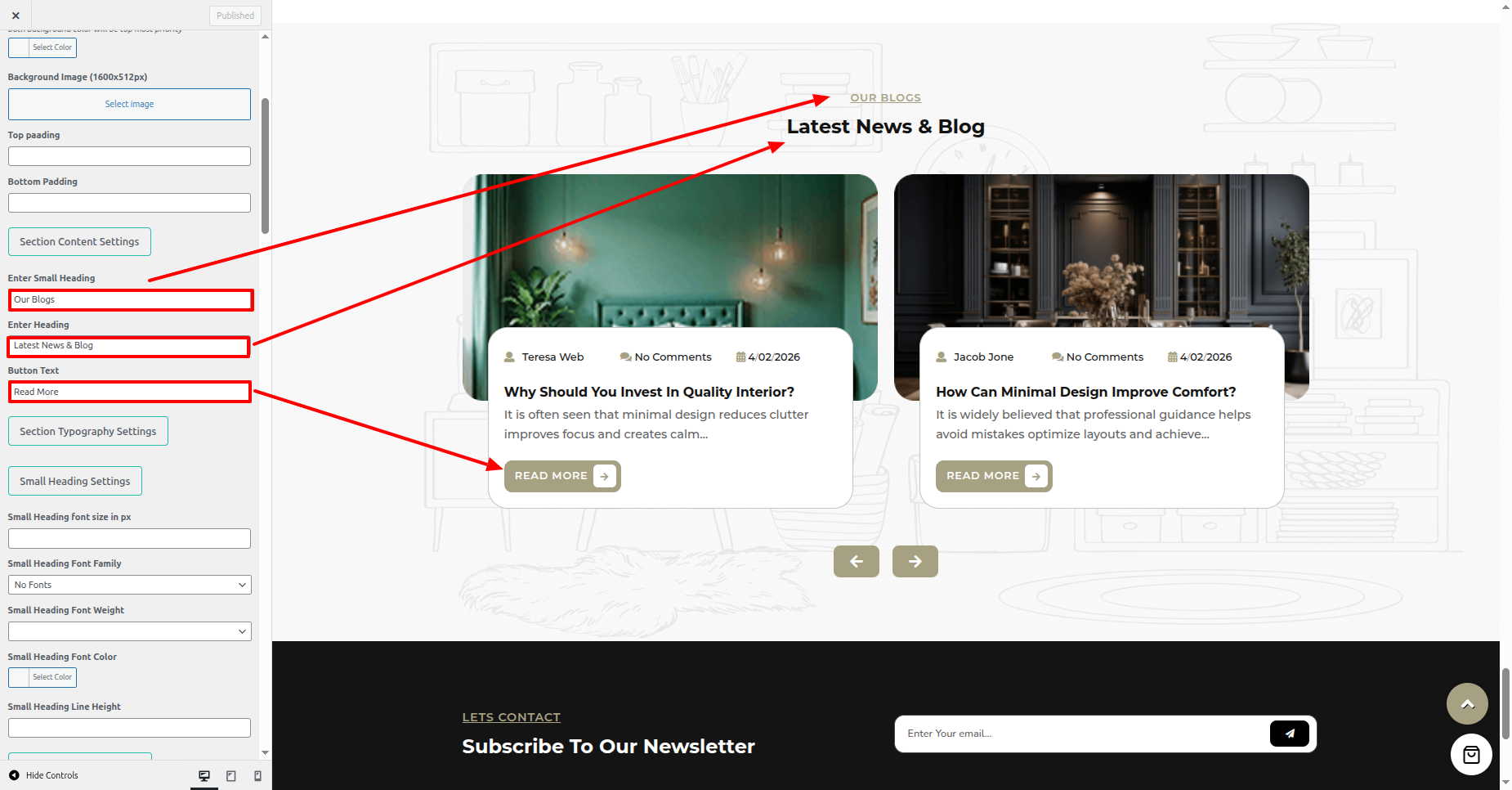
Task: Hide Controls toggle at panel bottom
Action: pos(43,775)
